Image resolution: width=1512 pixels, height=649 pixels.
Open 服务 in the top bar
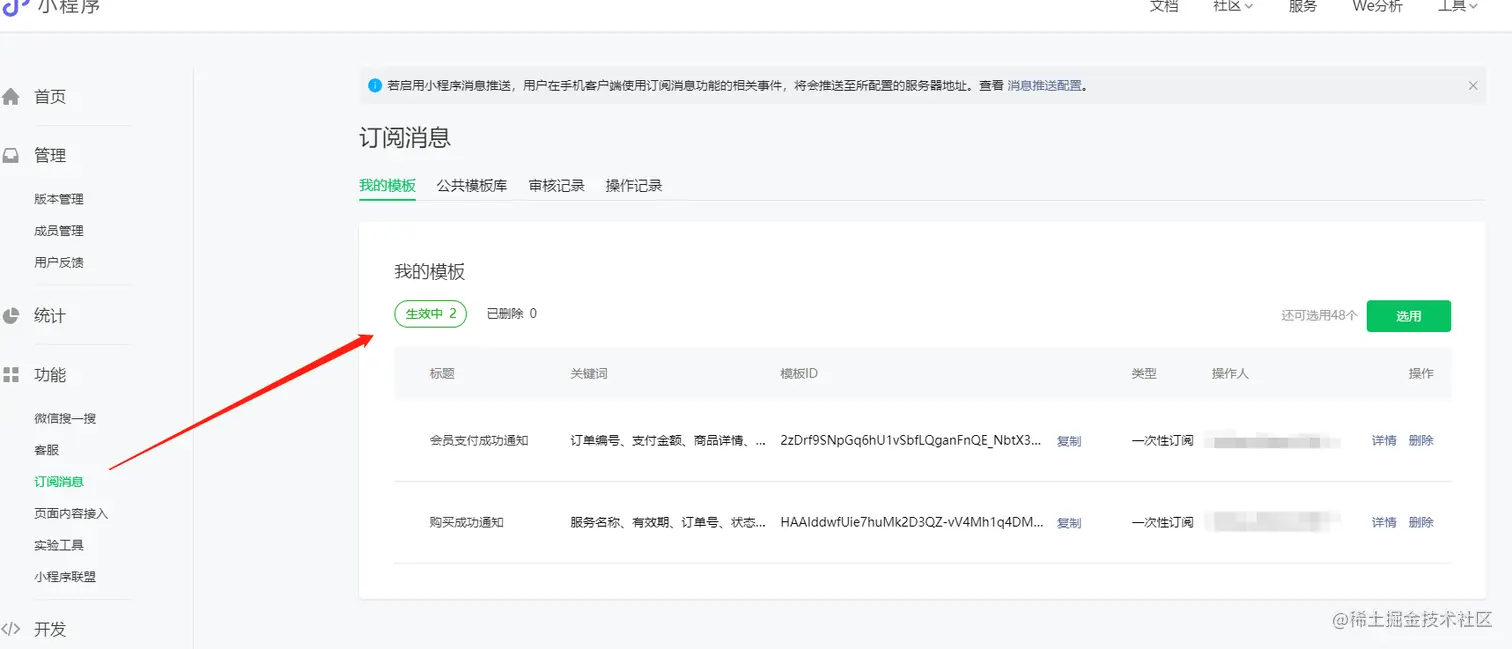(1303, 6)
